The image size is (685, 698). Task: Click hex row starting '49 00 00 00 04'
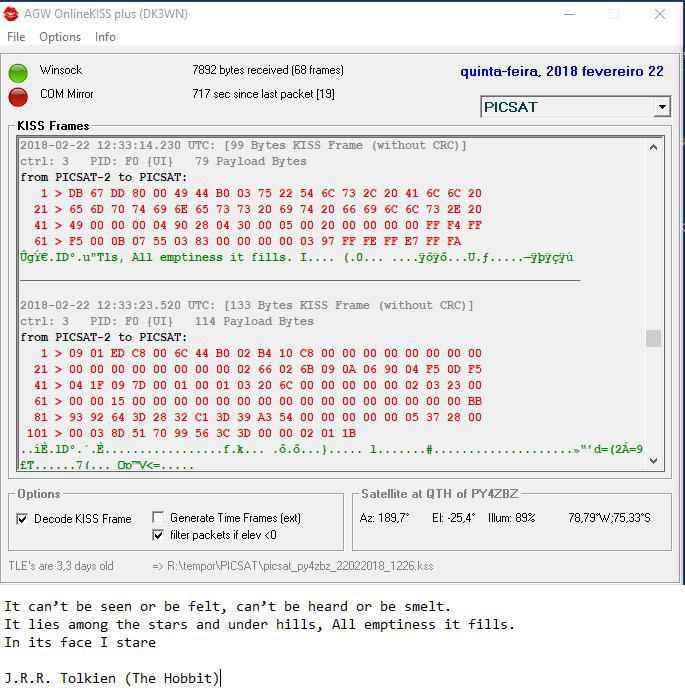click(258, 225)
